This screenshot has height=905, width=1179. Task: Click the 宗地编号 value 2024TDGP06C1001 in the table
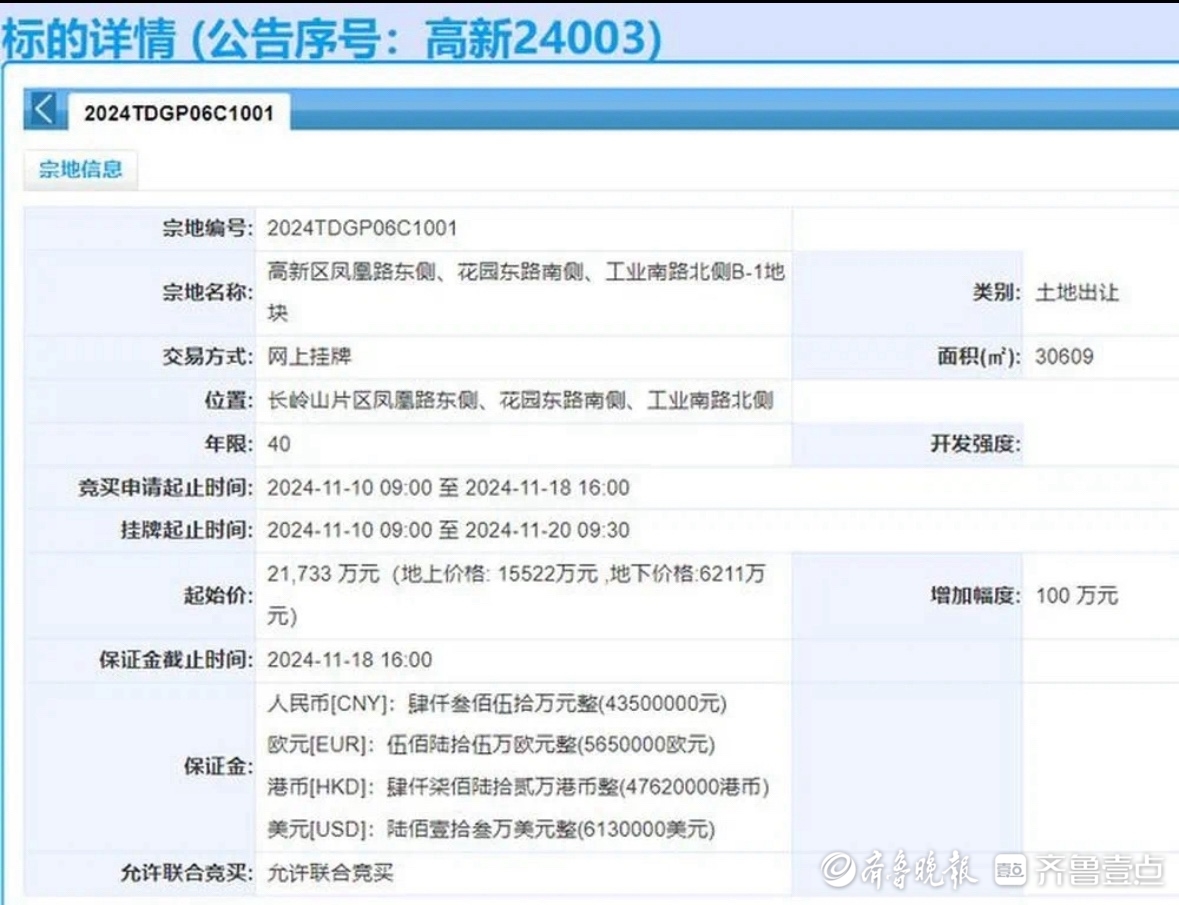coord(362,228)
